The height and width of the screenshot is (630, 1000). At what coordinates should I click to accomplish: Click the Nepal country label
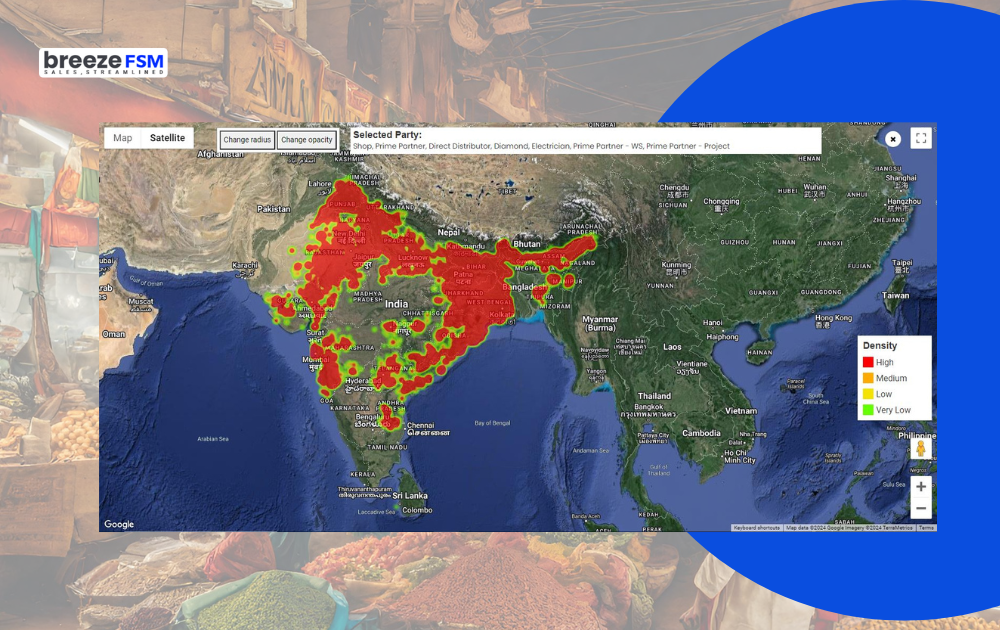(x=448, y=233)
